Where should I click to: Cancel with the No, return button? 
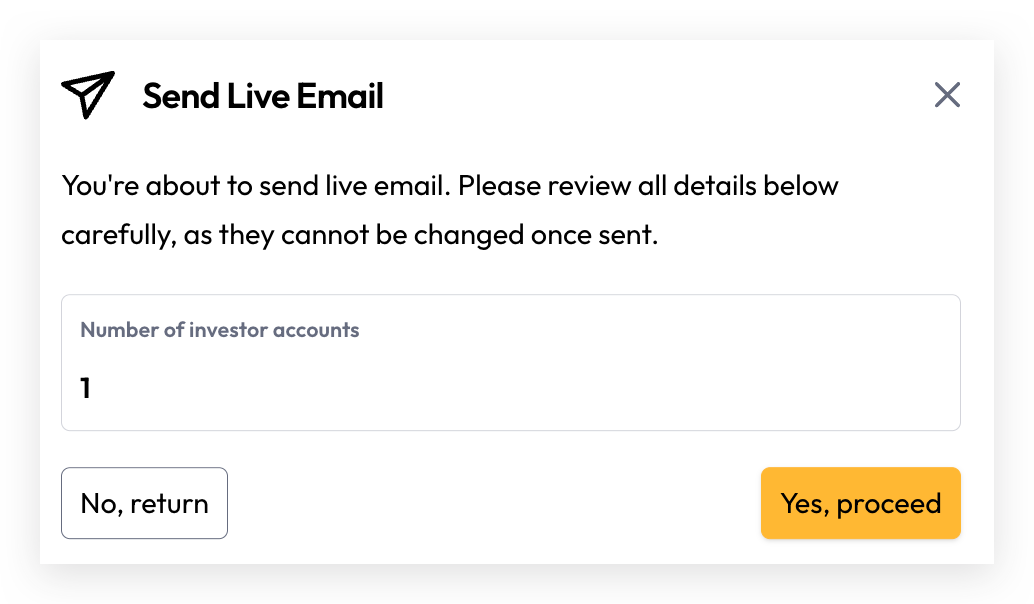144,503
